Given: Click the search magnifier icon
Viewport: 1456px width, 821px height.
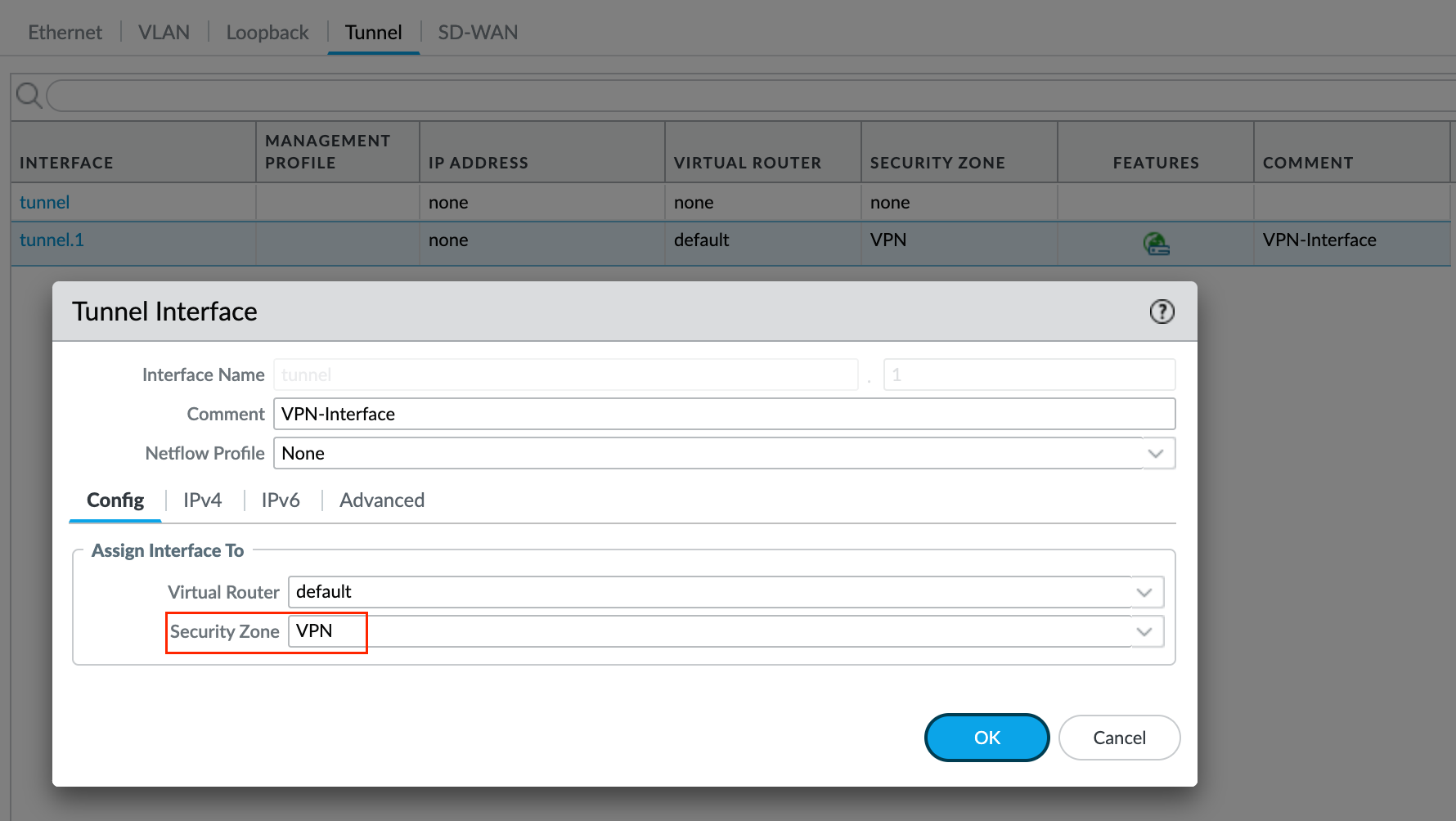Looking at the screenshot, I should 29,95.
